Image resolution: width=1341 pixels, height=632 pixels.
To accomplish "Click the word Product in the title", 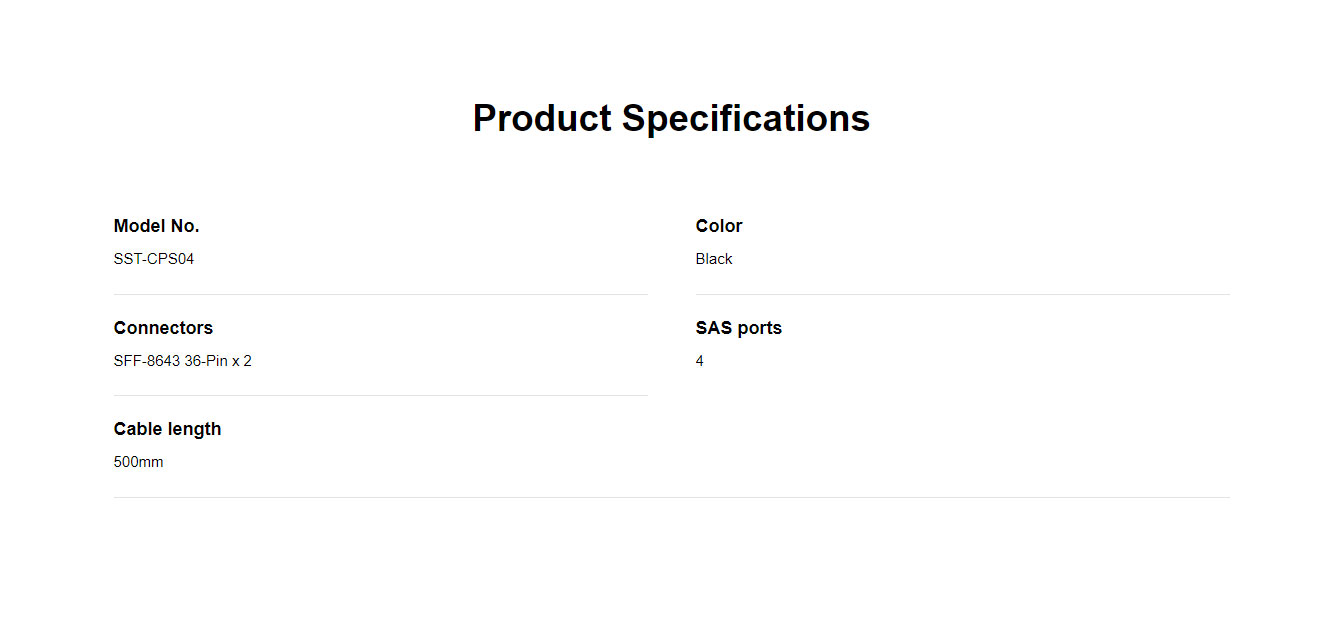I will tap(542, 118).
